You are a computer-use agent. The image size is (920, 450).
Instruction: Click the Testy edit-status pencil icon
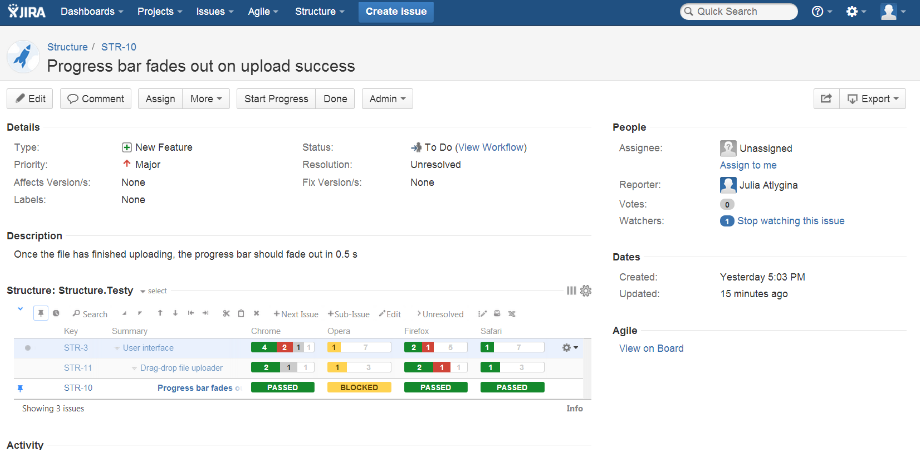coord(482,313)
